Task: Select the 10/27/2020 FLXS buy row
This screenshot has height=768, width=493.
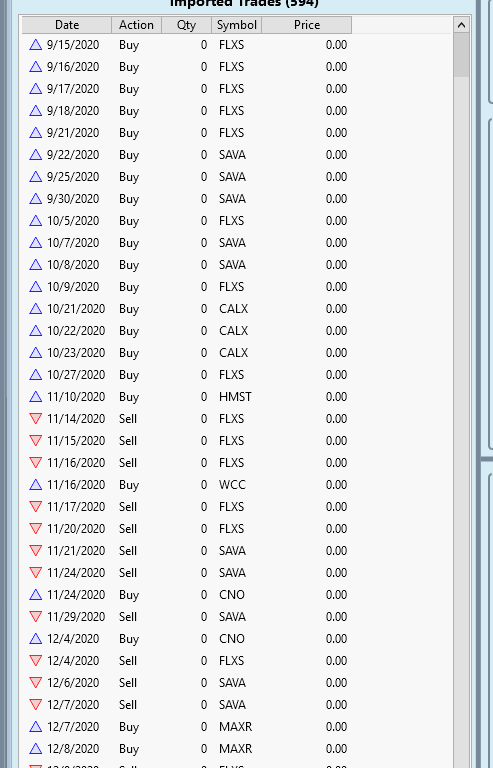Action: point(237,375)
